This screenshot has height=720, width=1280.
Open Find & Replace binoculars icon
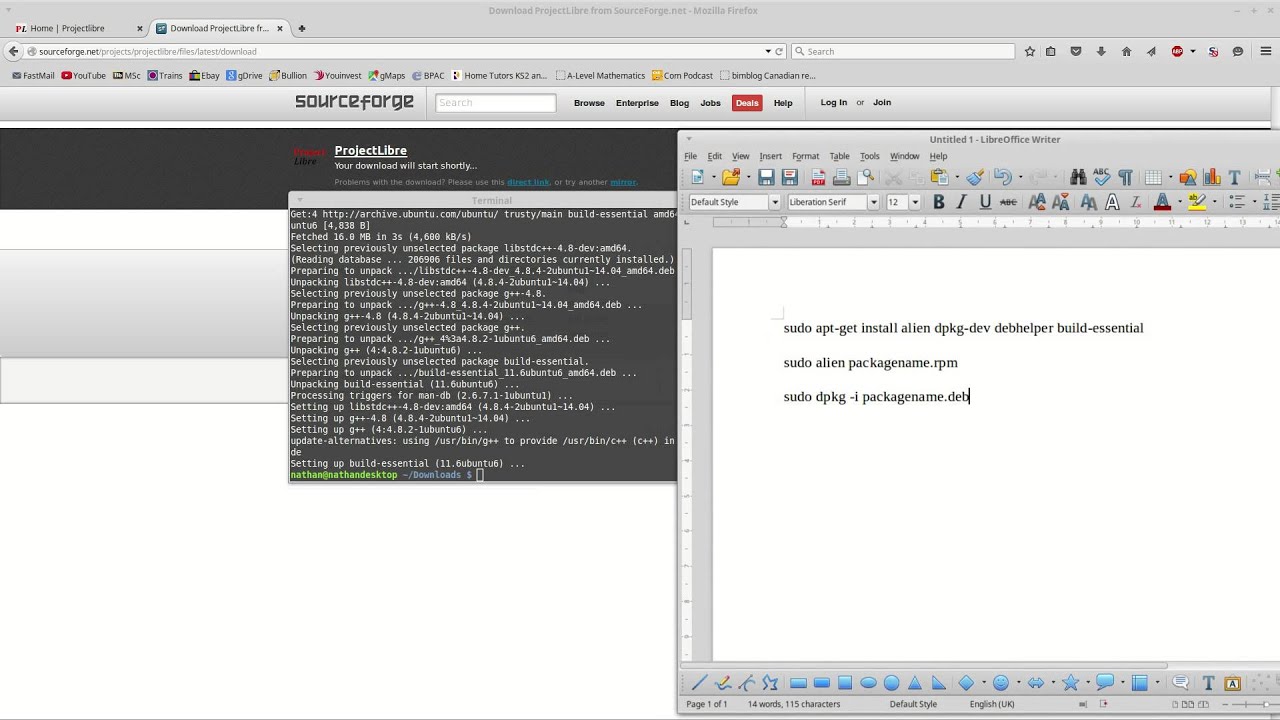(x=1078, y=177)
